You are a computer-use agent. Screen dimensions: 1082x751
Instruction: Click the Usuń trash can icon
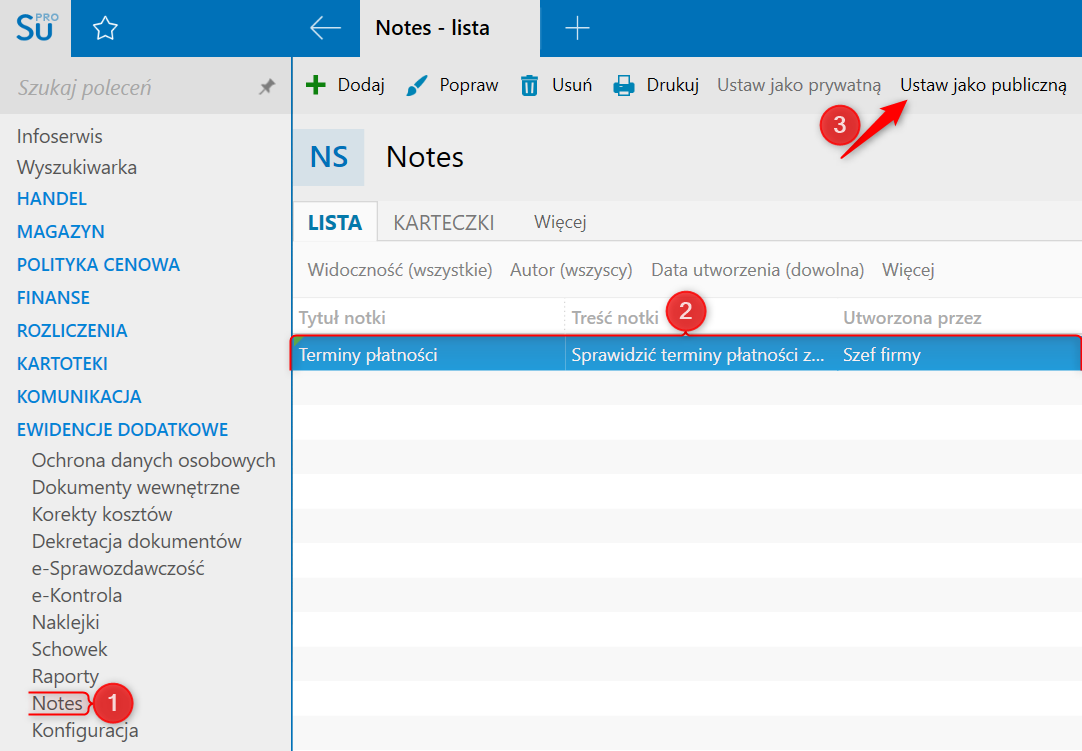[529, 86]
